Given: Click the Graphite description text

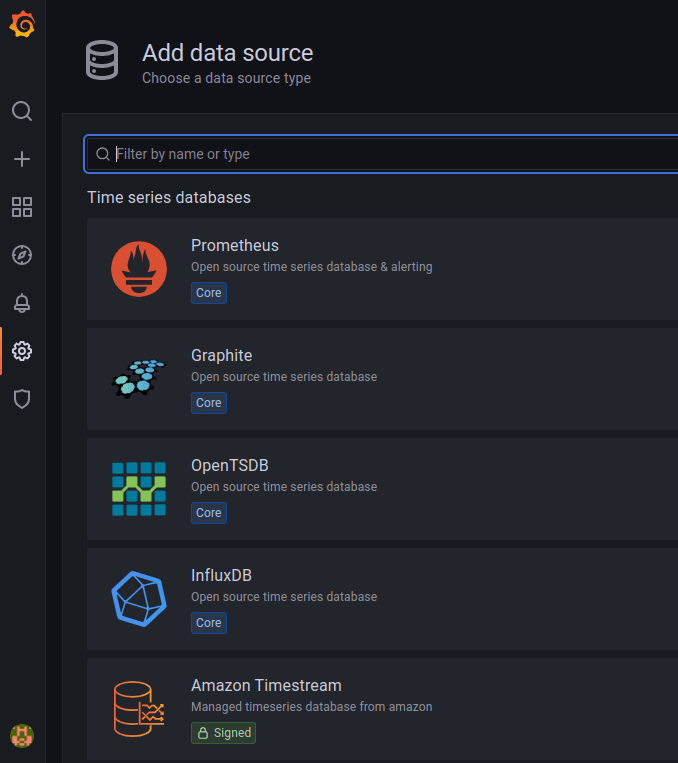Looking at the screenshot, I should tap(284, 377).
